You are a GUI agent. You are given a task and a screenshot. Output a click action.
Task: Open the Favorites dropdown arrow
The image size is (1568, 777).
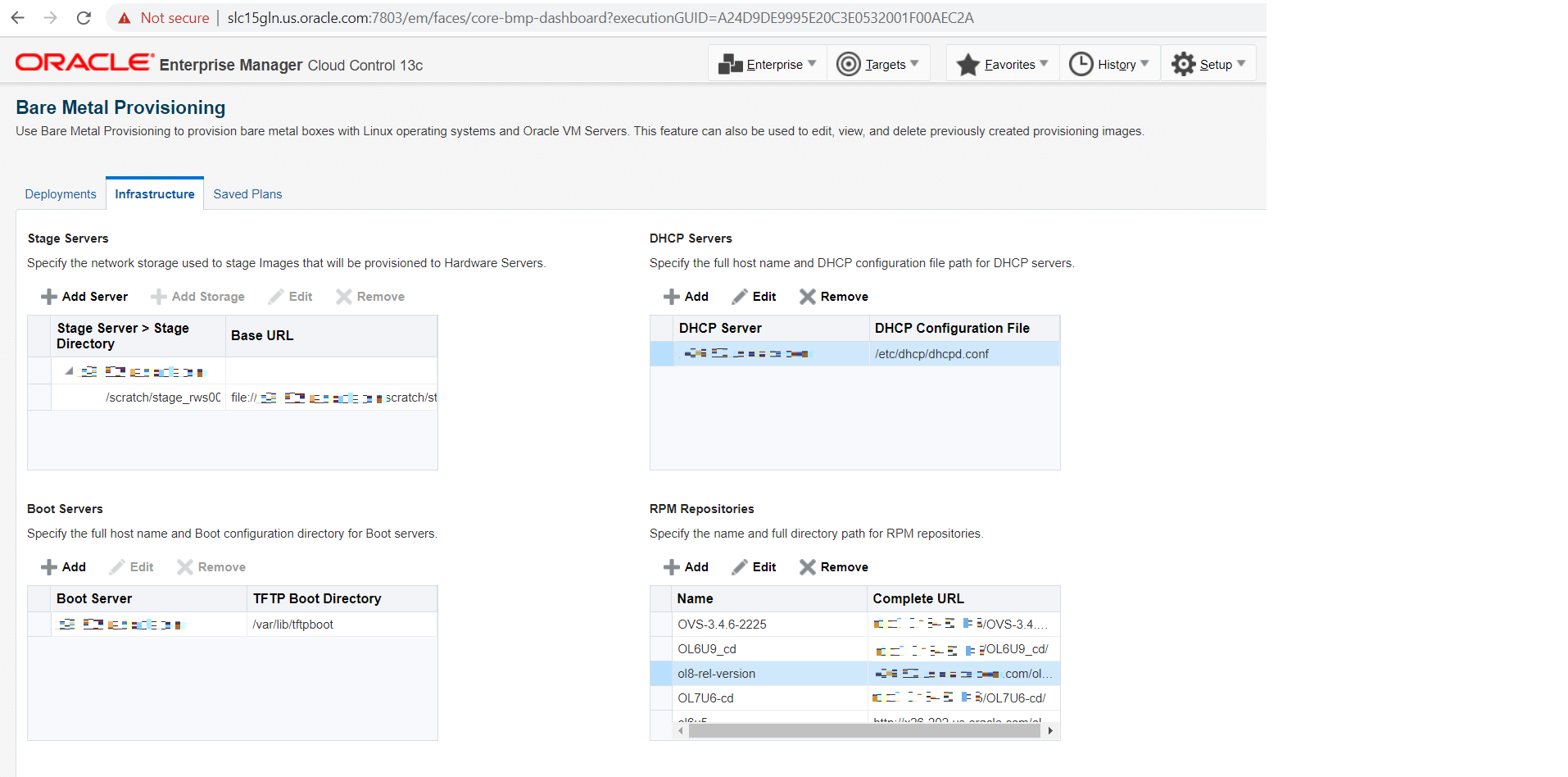tap(1044, 63)
